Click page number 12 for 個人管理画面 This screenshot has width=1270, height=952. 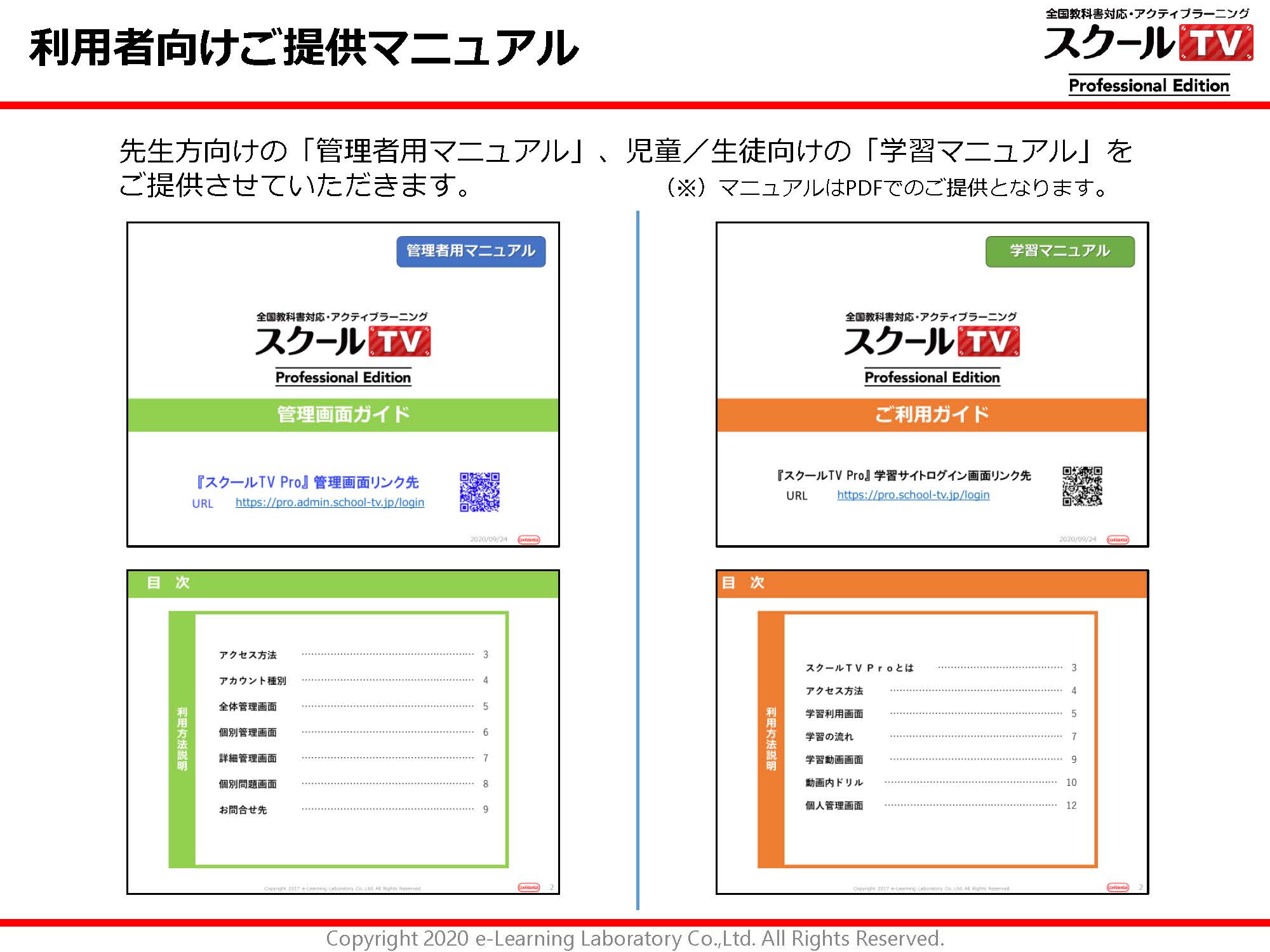[1071, 805]
